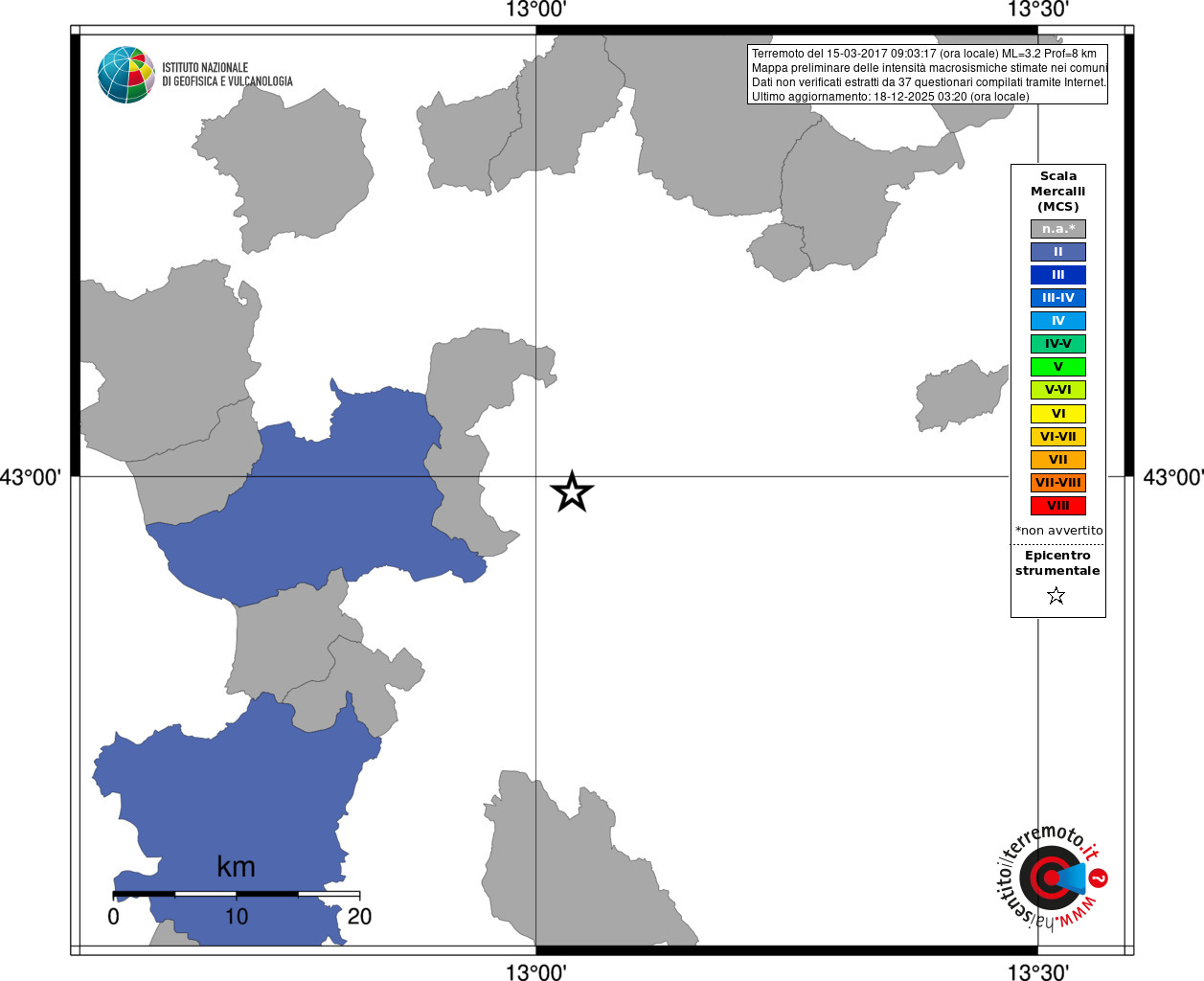Select the orange VII intensity swatch
This screenshot has height=981, width=1204.
point(1057,460)
